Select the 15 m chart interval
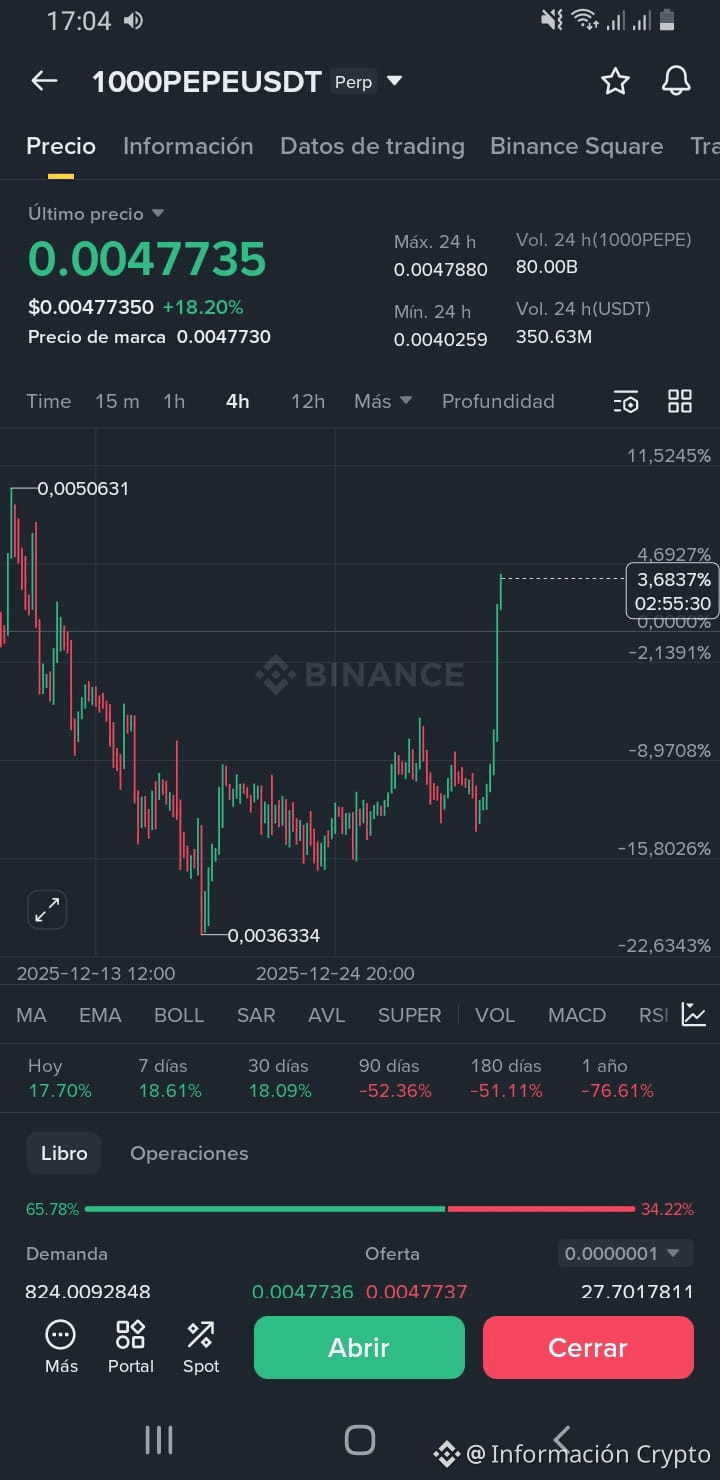The image size is (720, 1480). pos(117,401)
